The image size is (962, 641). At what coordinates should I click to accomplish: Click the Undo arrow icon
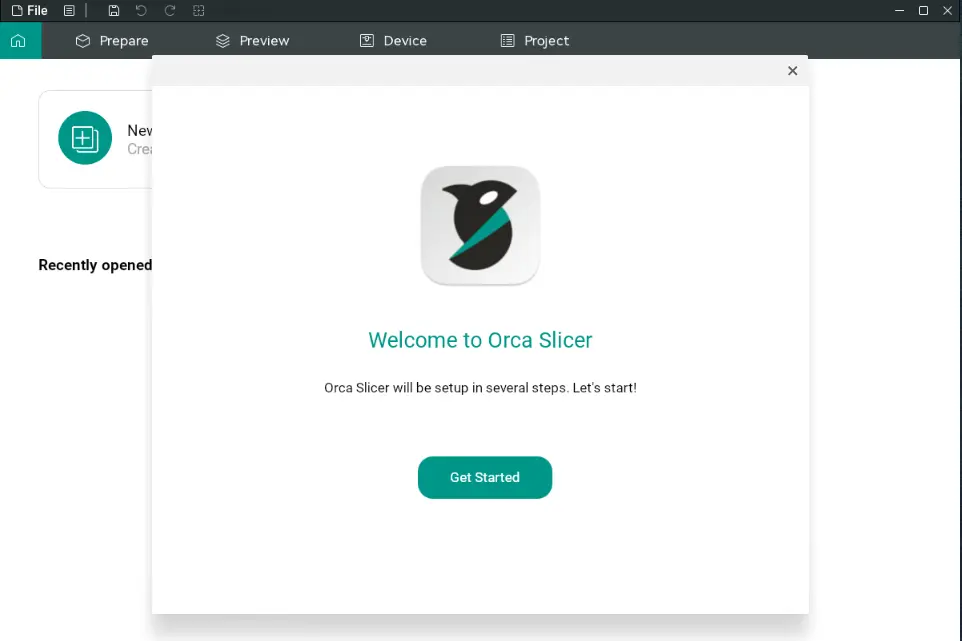pos(141,11)
